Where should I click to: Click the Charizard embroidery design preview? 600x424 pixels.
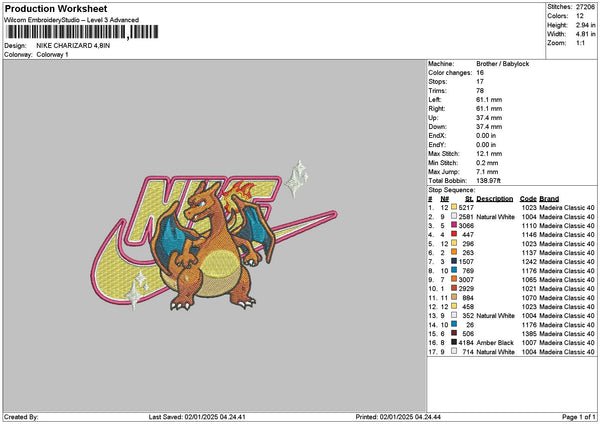[214, 235]
